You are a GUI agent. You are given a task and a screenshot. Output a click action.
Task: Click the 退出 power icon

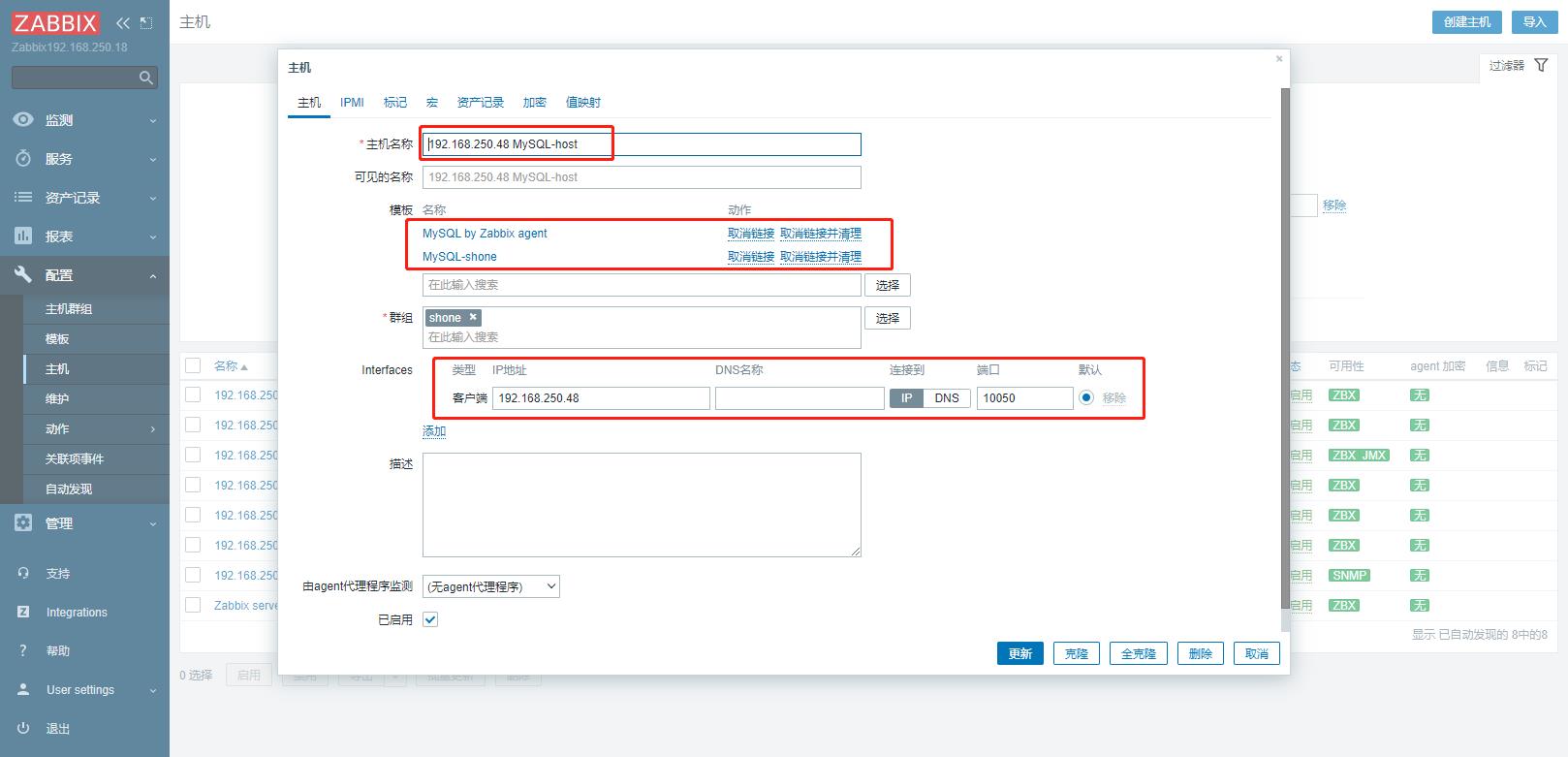23,728
